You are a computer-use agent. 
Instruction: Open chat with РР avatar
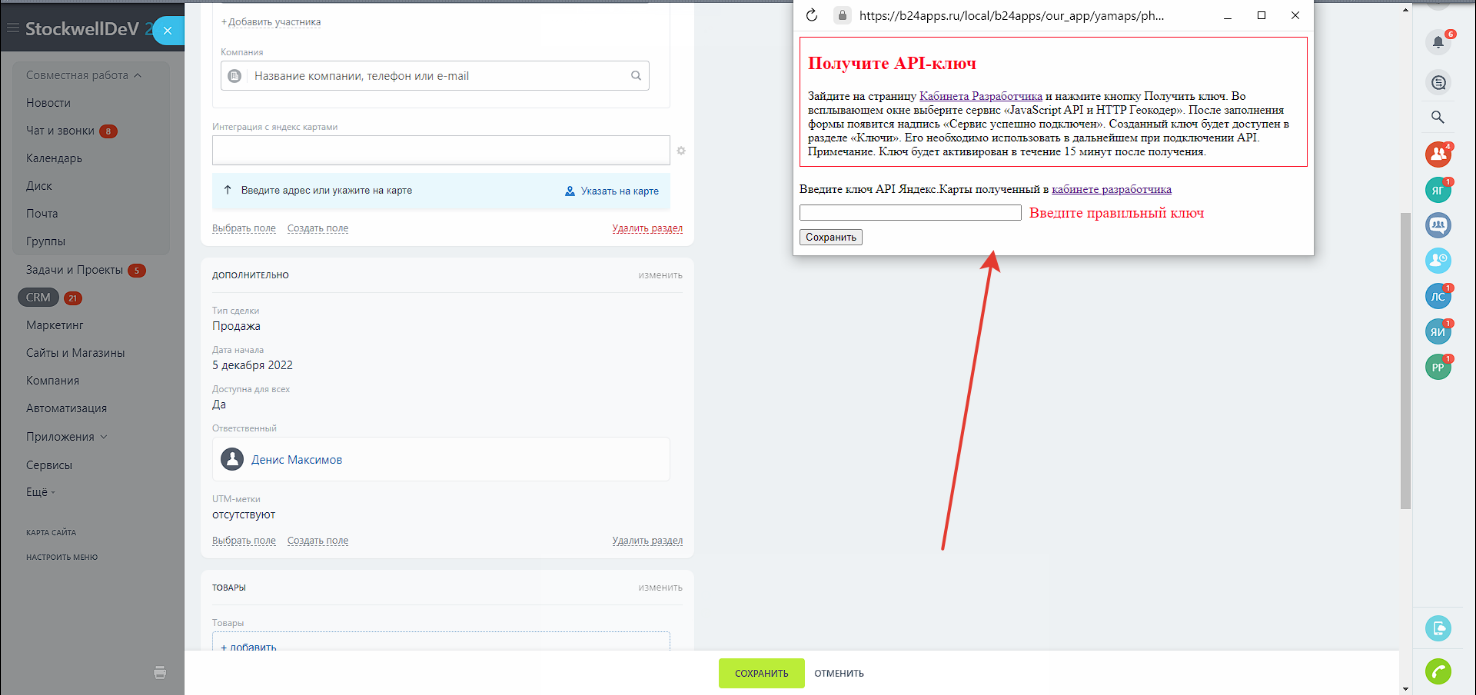click(1438, 367)
